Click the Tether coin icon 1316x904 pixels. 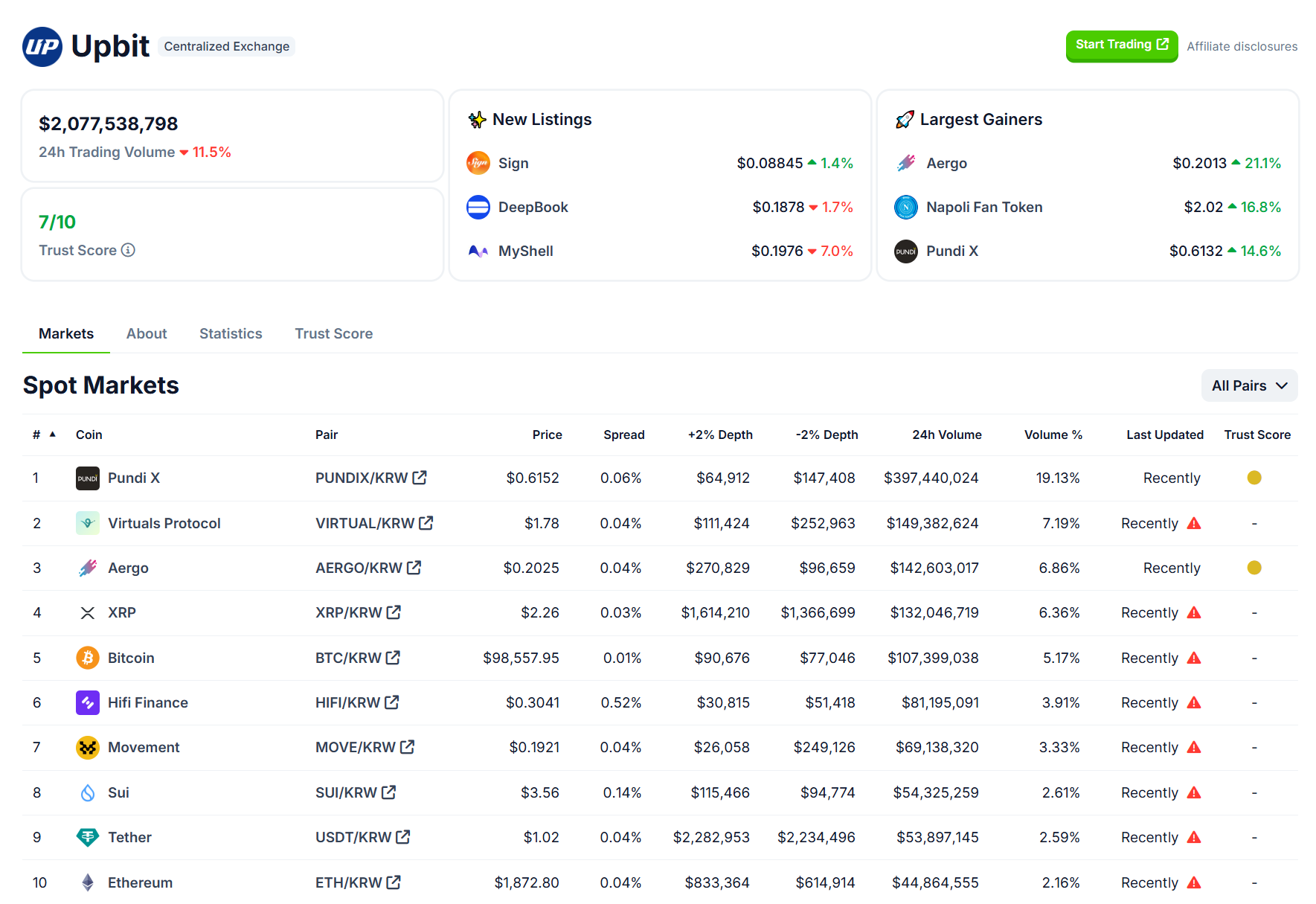coord(88,837)
